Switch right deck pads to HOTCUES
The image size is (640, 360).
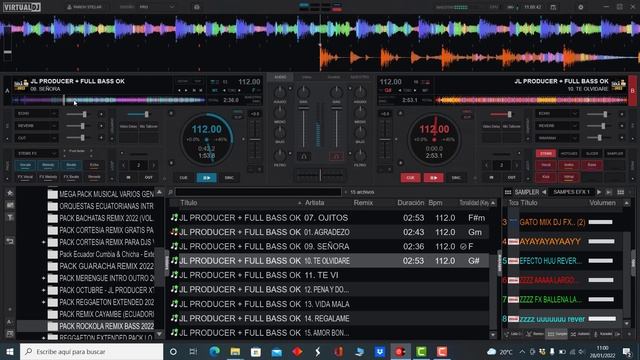[x=569, y=153]
